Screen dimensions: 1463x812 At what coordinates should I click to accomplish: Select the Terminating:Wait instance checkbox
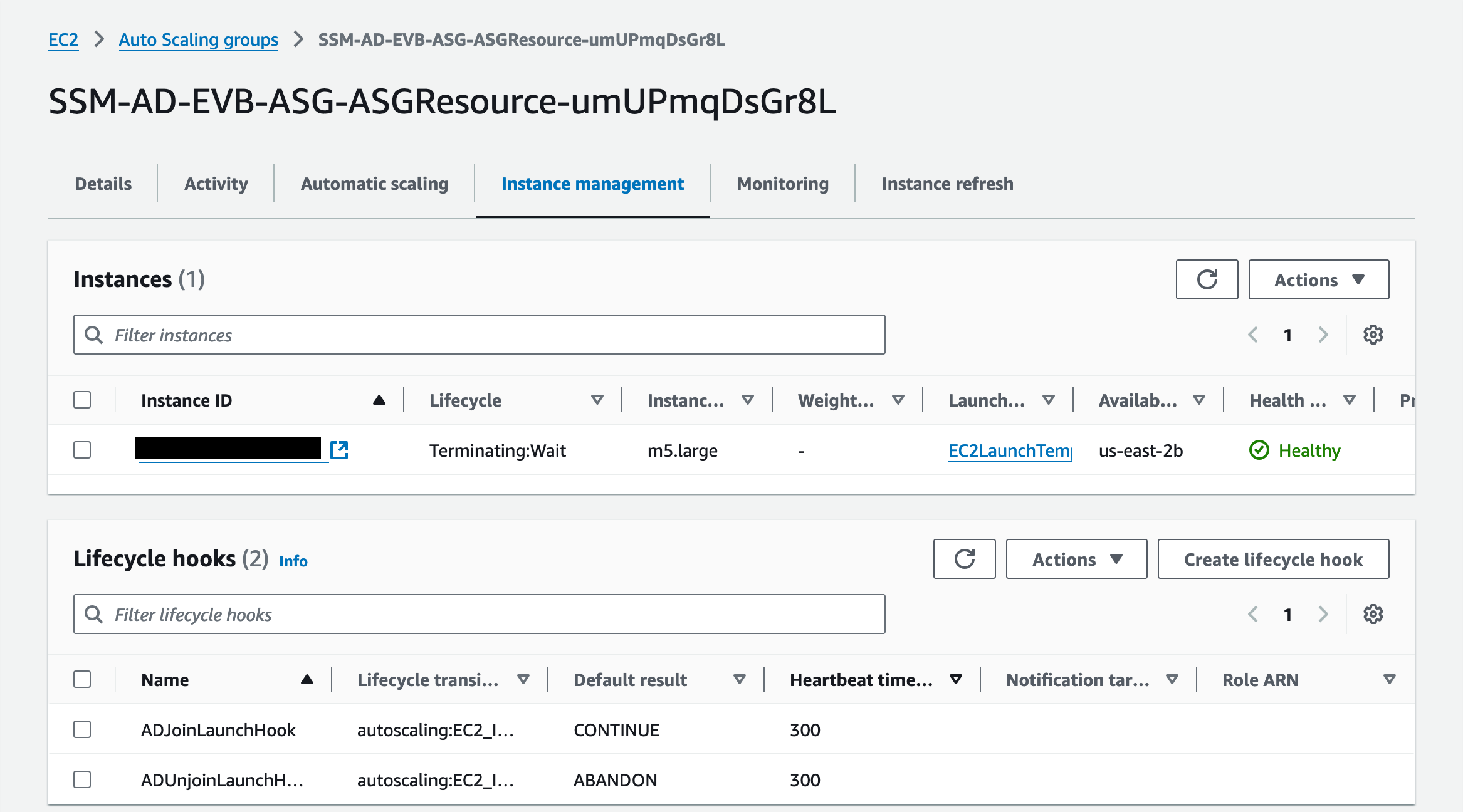pos(82,450)
